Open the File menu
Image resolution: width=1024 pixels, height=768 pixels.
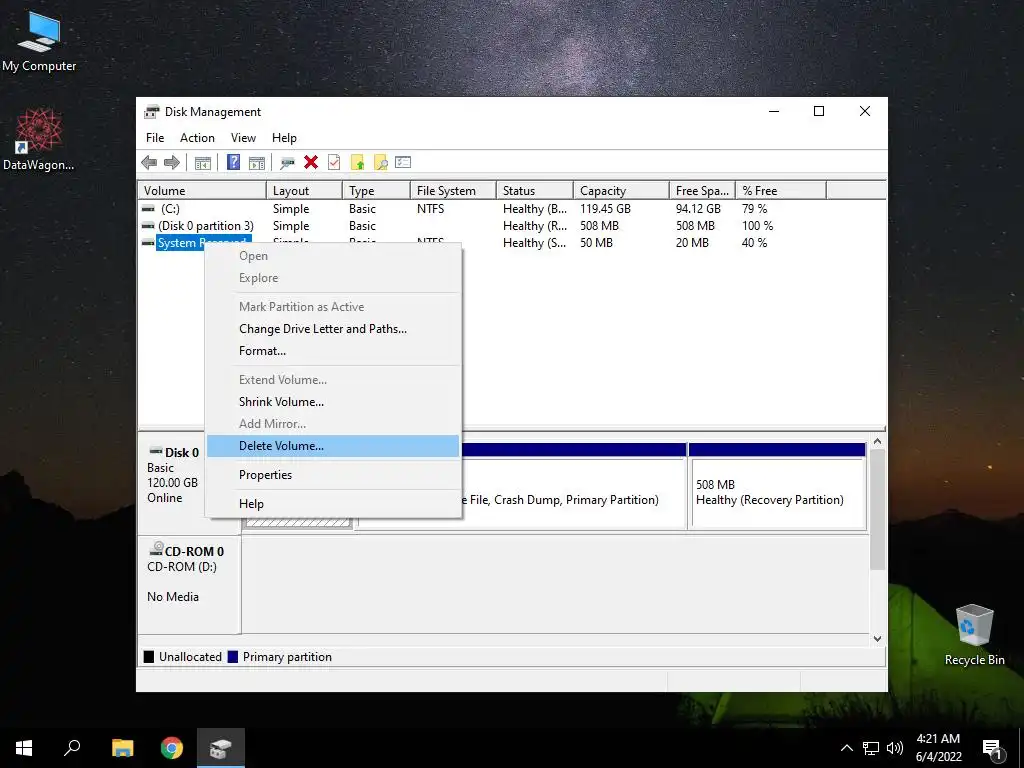pos(155,138)
